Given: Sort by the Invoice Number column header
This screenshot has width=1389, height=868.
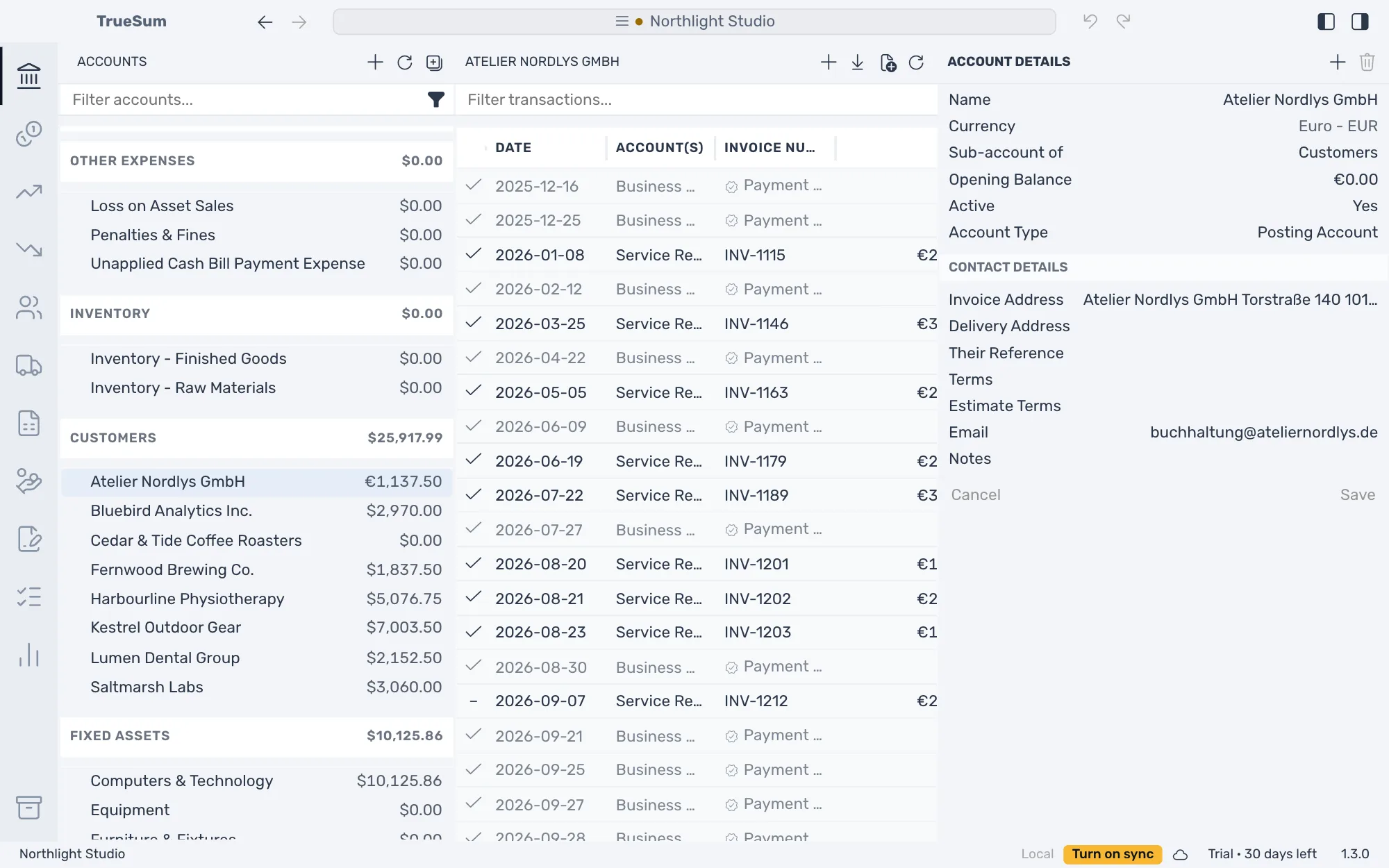Looking at the screenshot, I should pyautogui.click(x=770, y=148).
